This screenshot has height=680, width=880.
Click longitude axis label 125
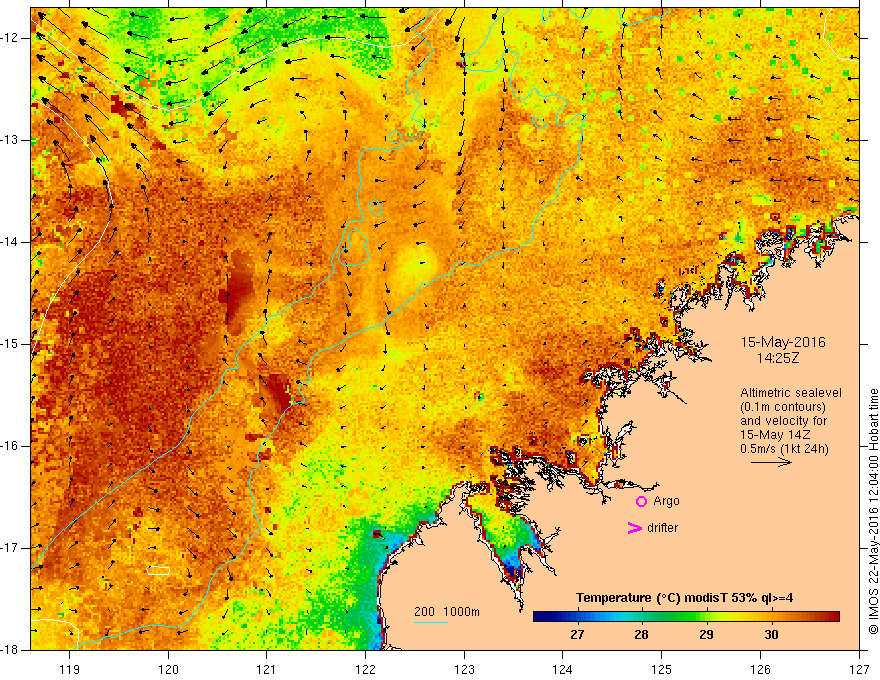tap(662, 669)
